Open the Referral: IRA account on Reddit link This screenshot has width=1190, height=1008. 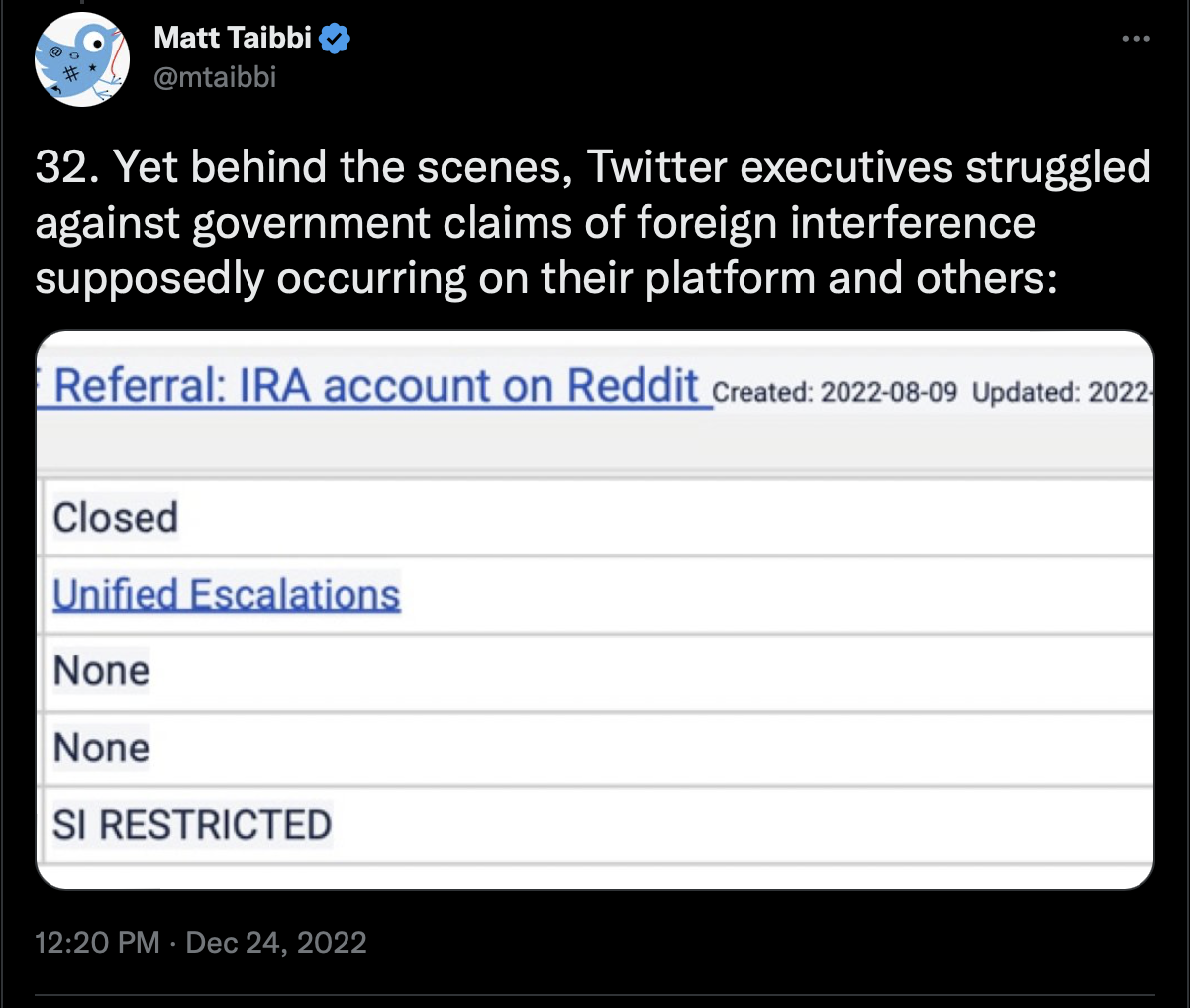click(x=375, y=386)
